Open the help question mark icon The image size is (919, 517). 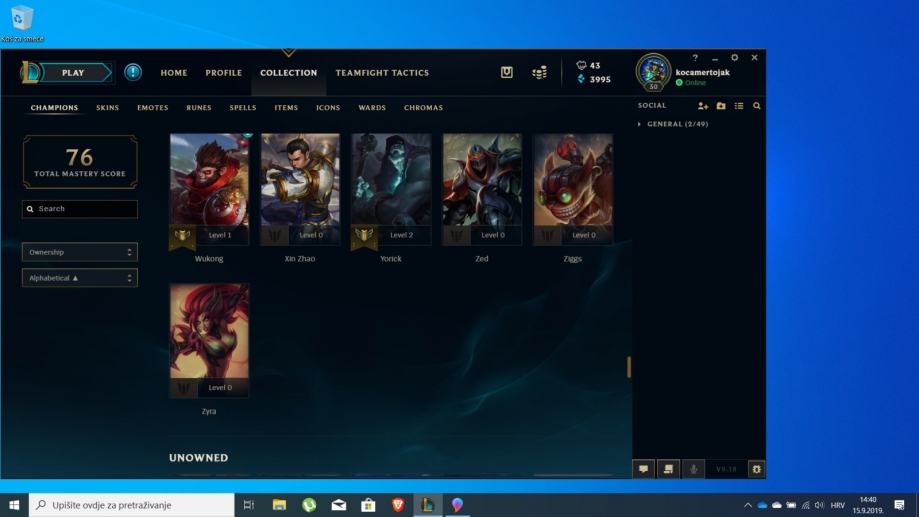point(695,58)
